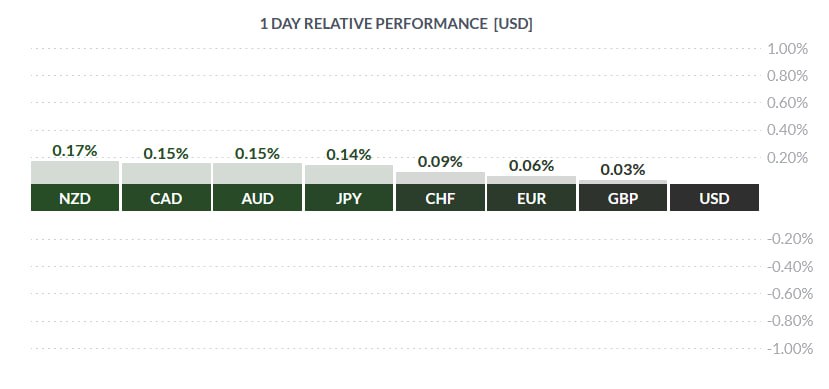Select the GBP currency label

pyautogui.click(x=623, y=198)
